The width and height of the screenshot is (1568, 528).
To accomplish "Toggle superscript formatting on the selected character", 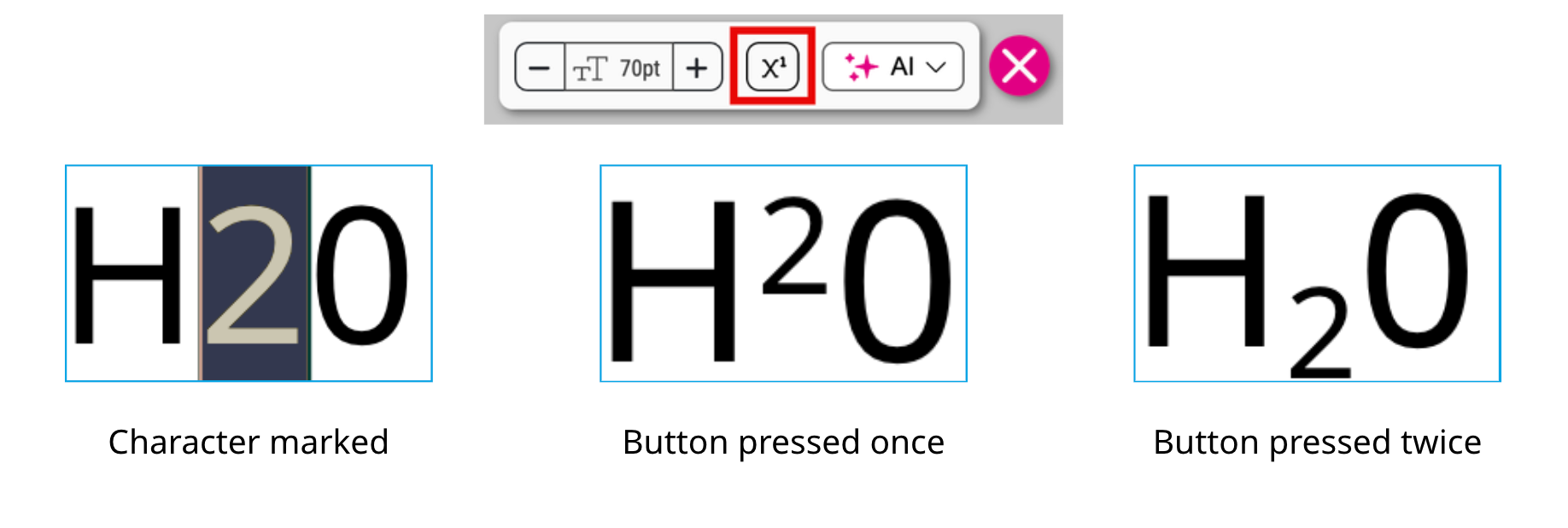I will click(771, 66).
